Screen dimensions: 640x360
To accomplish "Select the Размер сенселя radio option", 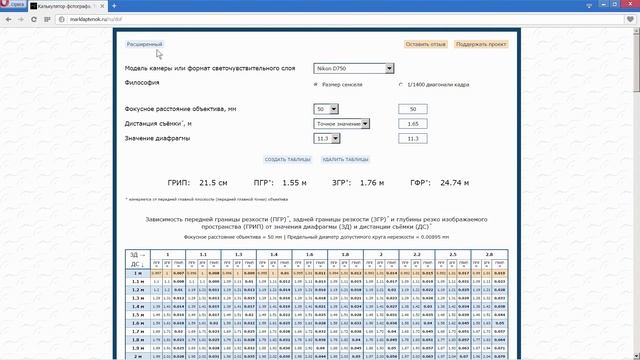I will pos(316,84).
